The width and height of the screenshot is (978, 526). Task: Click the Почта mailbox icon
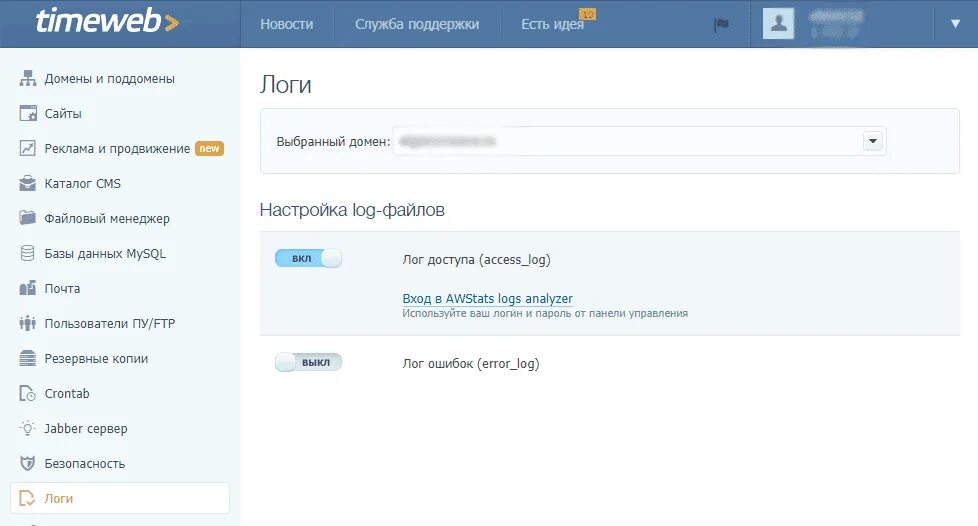point(27,288)
